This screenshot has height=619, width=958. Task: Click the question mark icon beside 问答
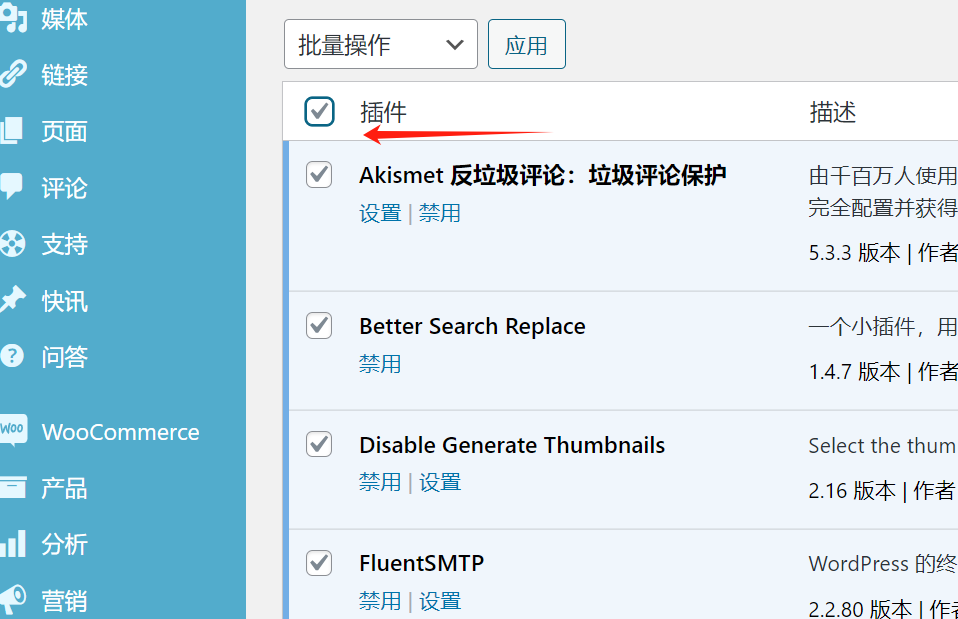pos(13,356)
